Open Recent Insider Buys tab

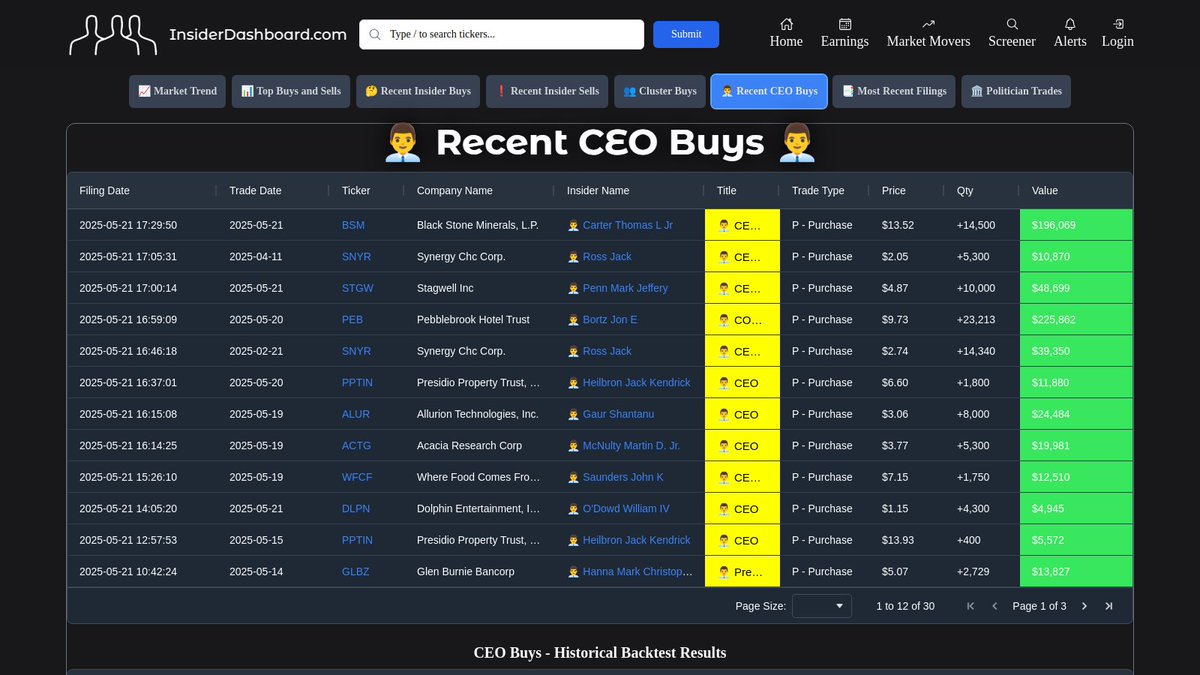pyautogui.click(x=418, y=91)
